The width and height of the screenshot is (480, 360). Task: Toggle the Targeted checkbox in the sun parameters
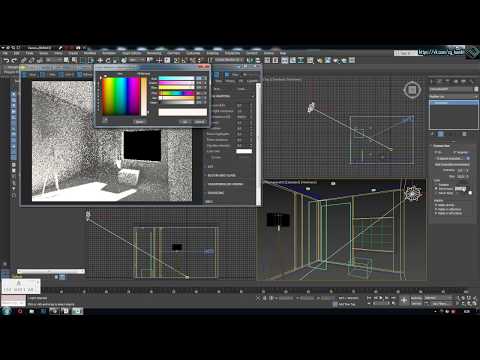click(455, 152)
